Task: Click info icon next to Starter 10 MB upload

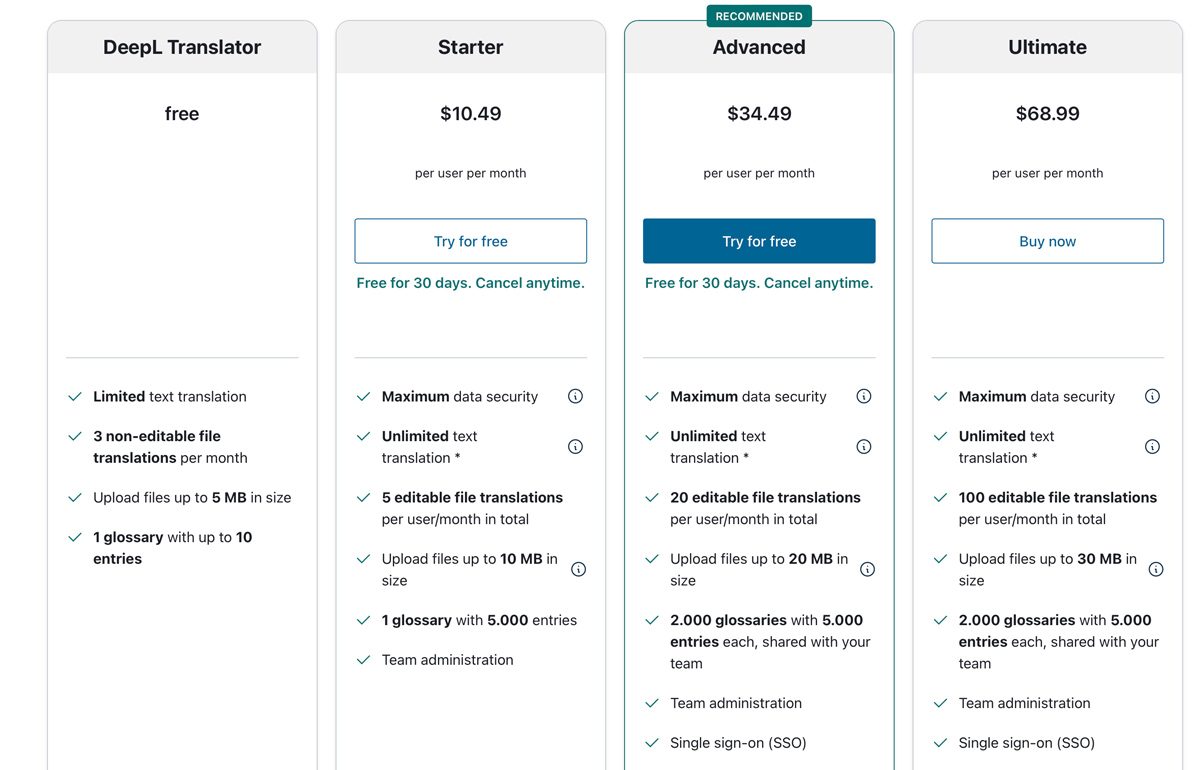Action: click(578, 569)
